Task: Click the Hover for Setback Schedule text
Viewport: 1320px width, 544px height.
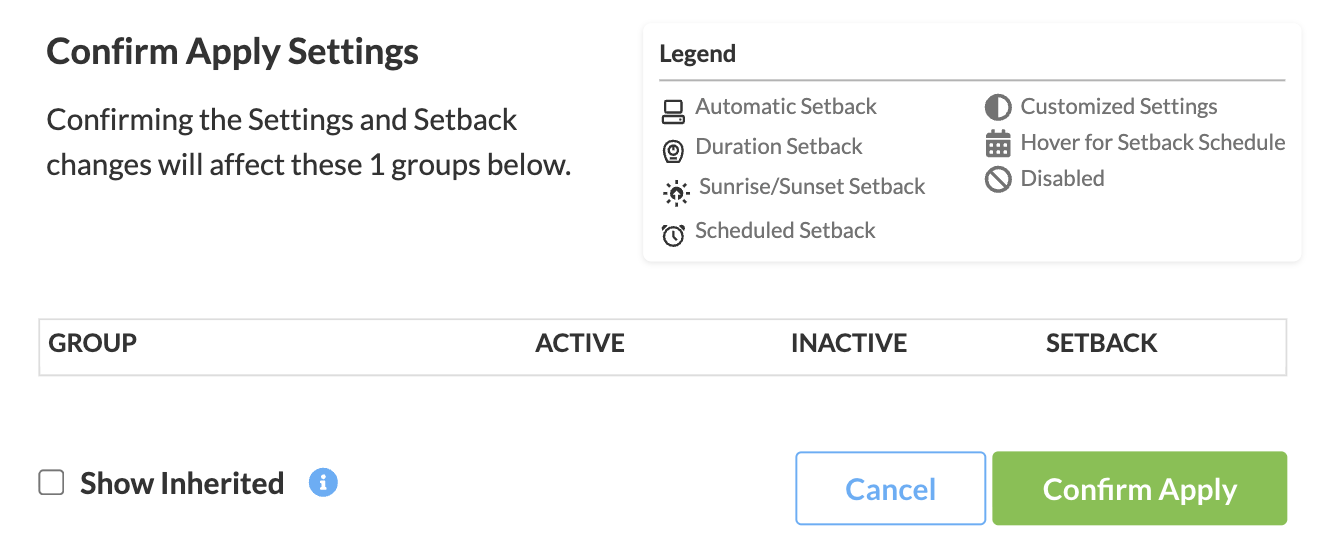Action: click(x=1152, y=143)
